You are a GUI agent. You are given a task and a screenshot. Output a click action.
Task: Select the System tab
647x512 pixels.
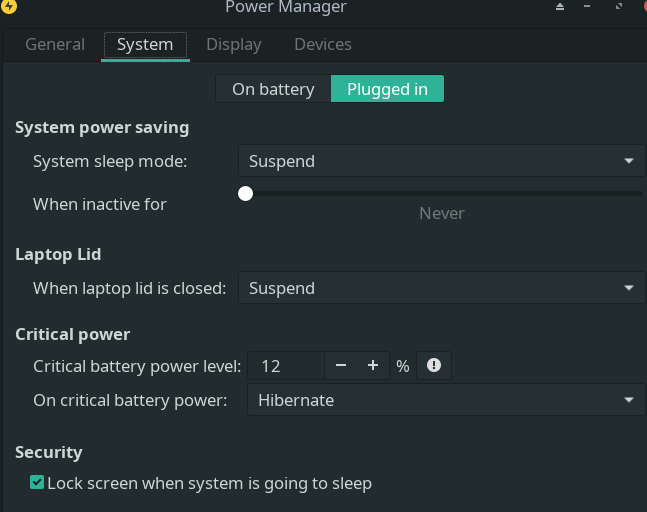pos(145,45)
